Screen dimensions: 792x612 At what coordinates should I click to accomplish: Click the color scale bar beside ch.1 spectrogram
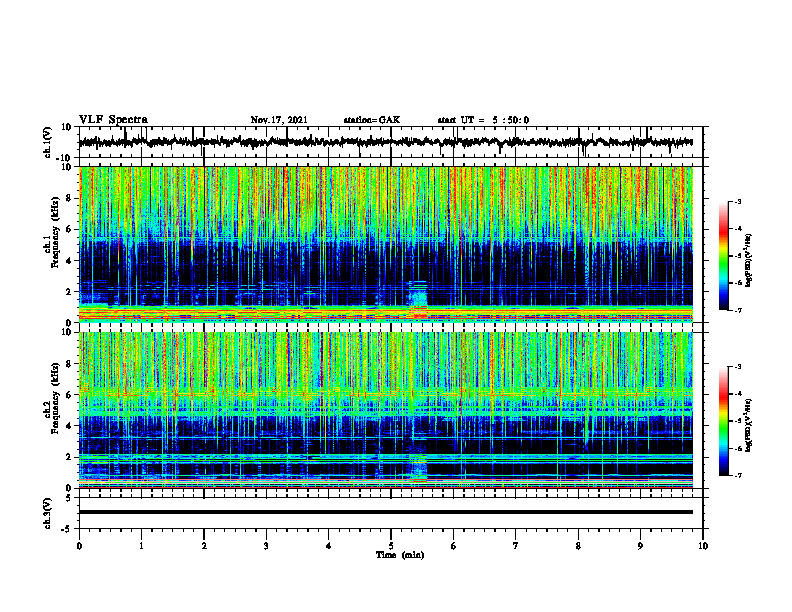[x=723, y=256]
